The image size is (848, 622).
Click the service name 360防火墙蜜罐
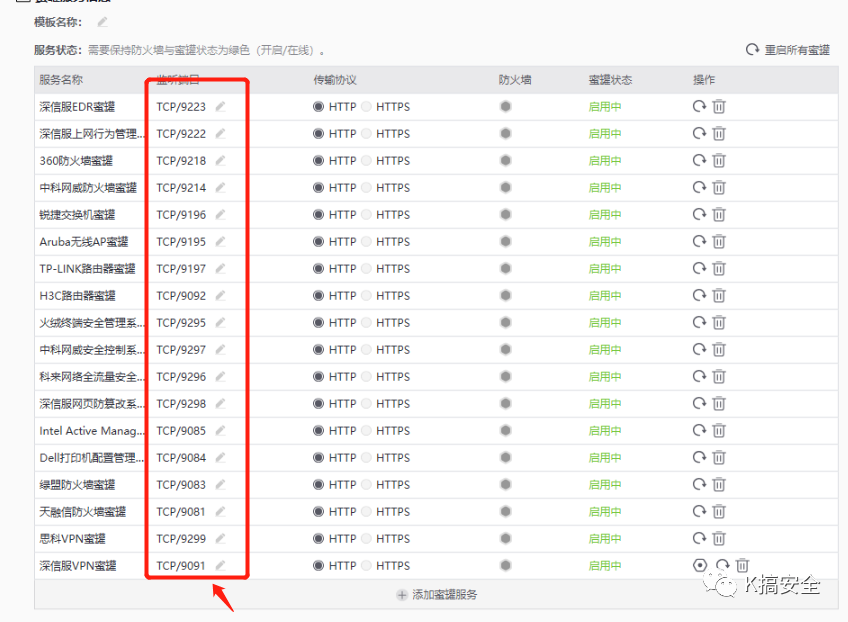[x=76, y=161]
